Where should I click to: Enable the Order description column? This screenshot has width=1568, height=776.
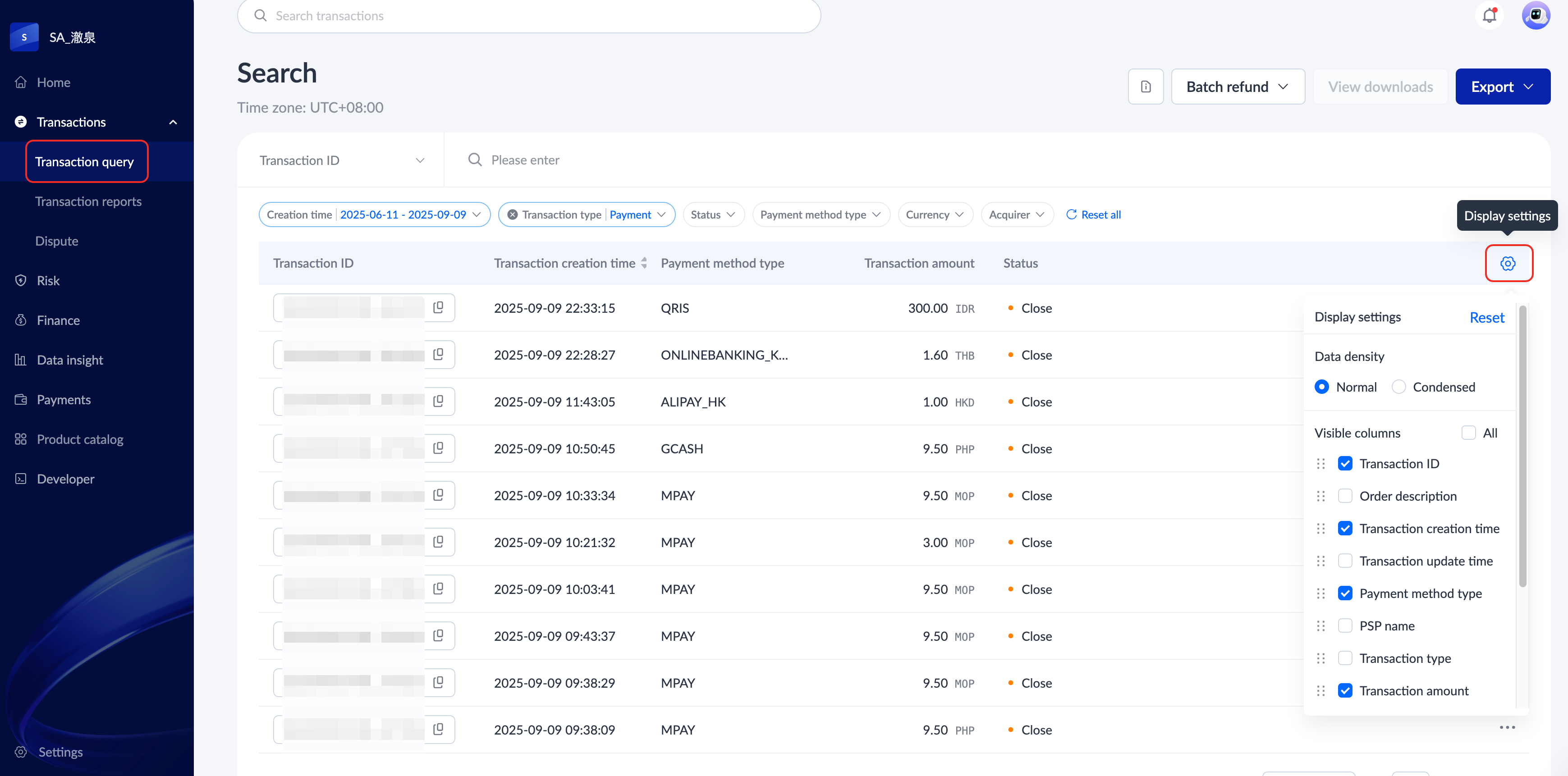(1345, 496)
